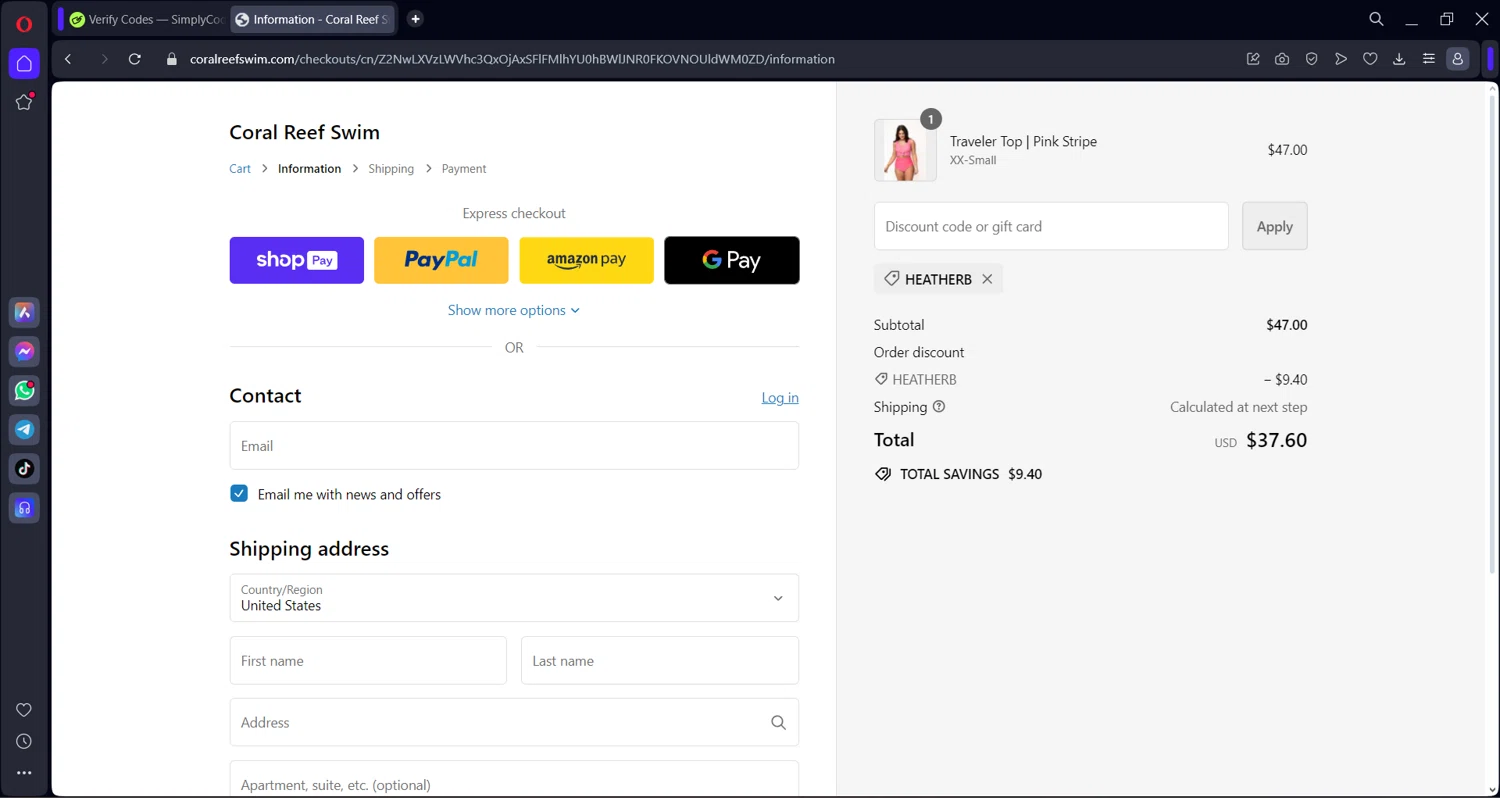The width and height of the screenshot is (1500, 798).
Task: Open WhatsApp in sidebar
Action: coord(24,391)
